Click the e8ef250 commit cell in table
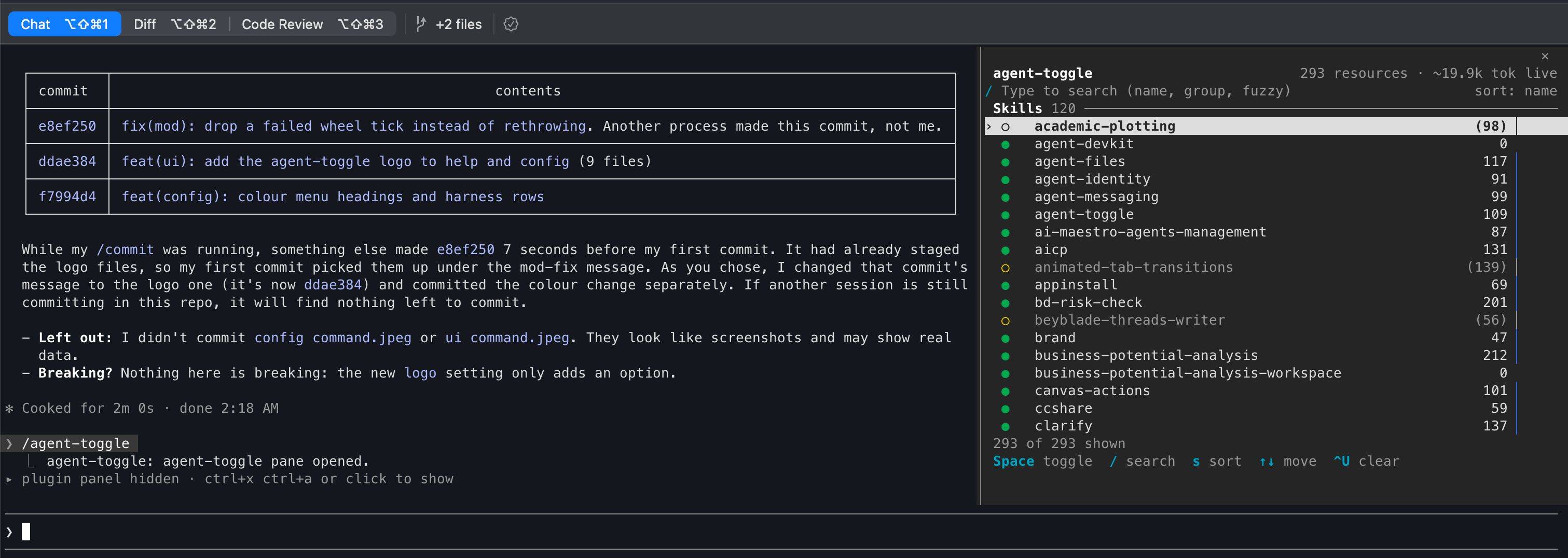The height and width of the screenshot is (558, 1568). [67, 126]
